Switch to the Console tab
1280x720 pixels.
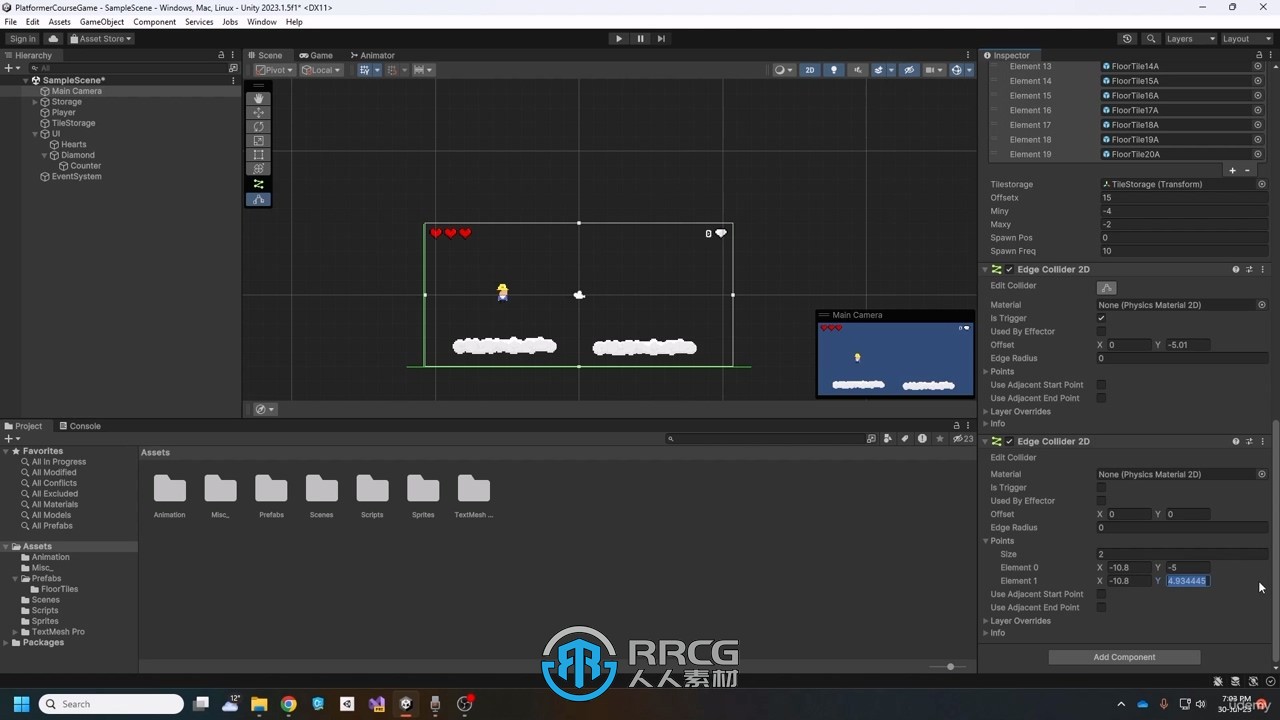tap(79, 426)
